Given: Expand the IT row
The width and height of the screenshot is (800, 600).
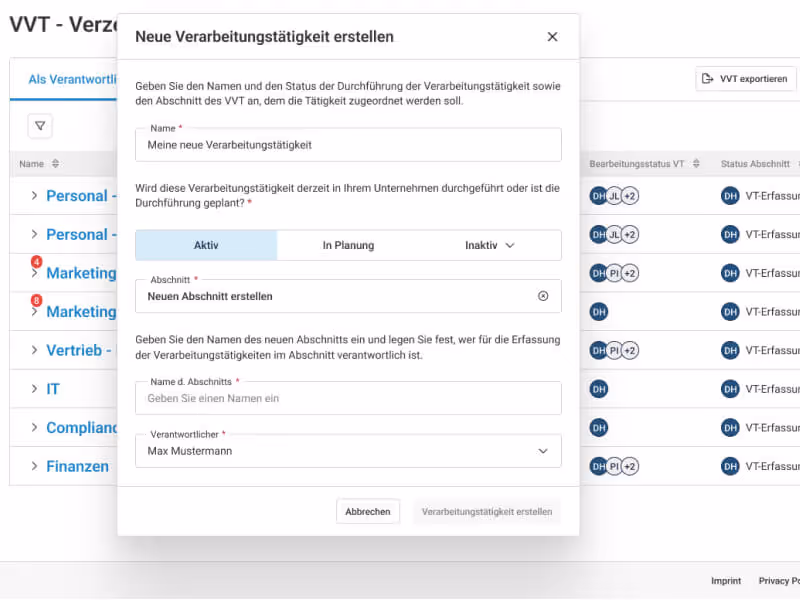Looking at the screenshot, I should coord(34,389).
